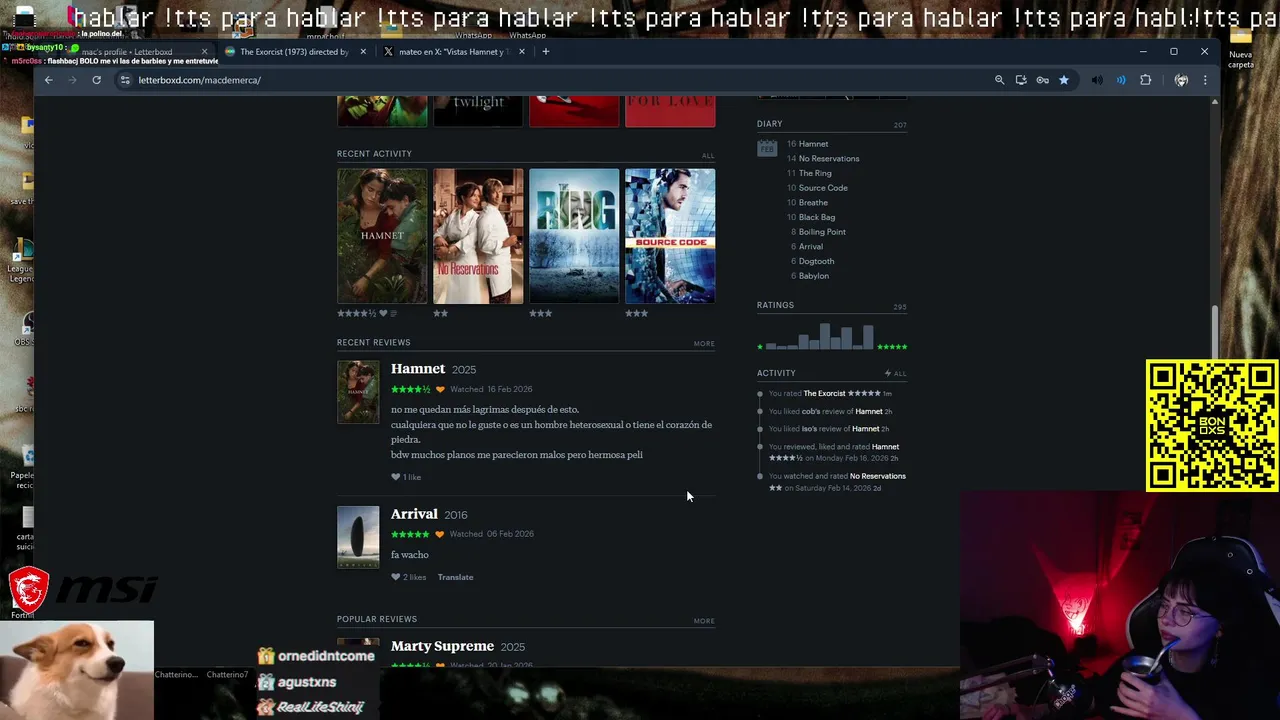The height and width of the screenshot is (720, 1280).
Task: Open Dogtooth diary entry
Action: tap(816, 261)
